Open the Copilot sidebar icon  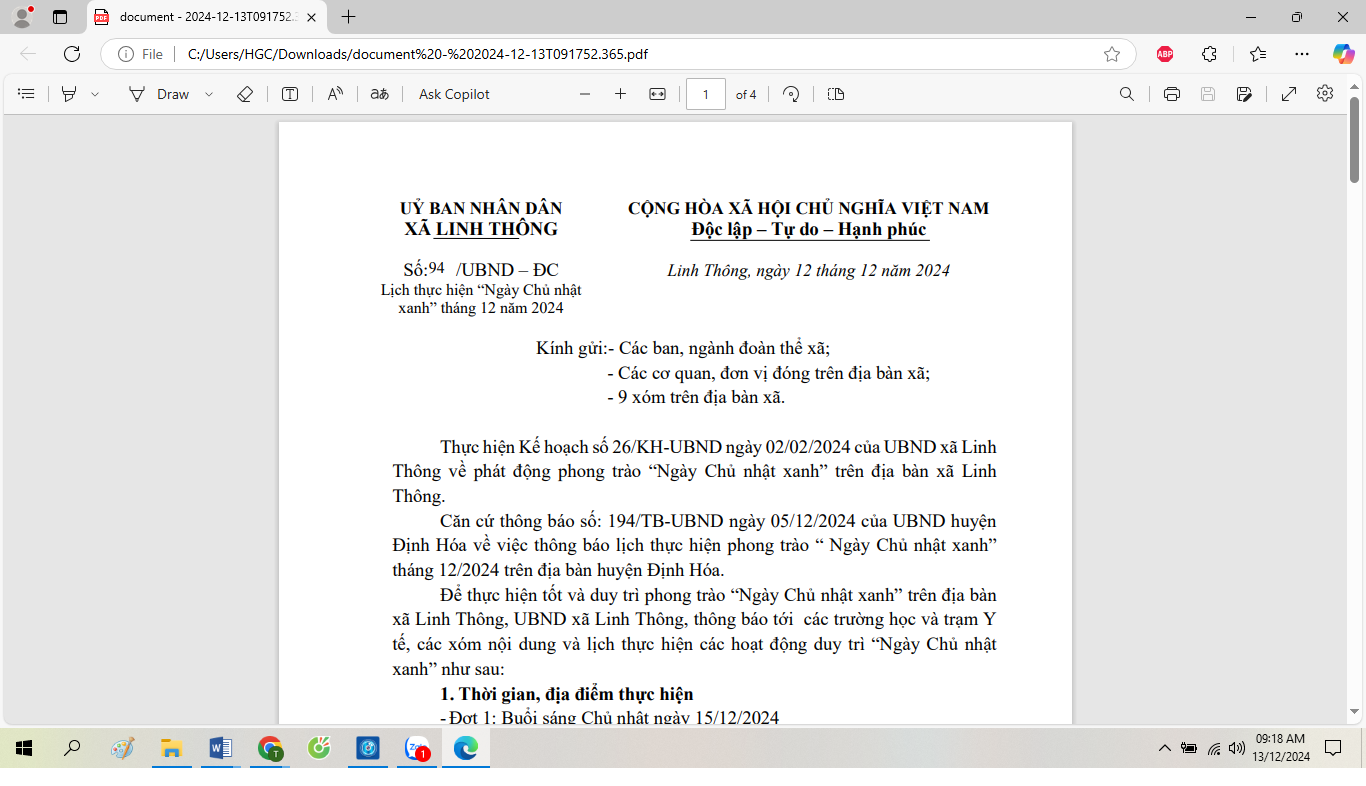click(1343, 54)
